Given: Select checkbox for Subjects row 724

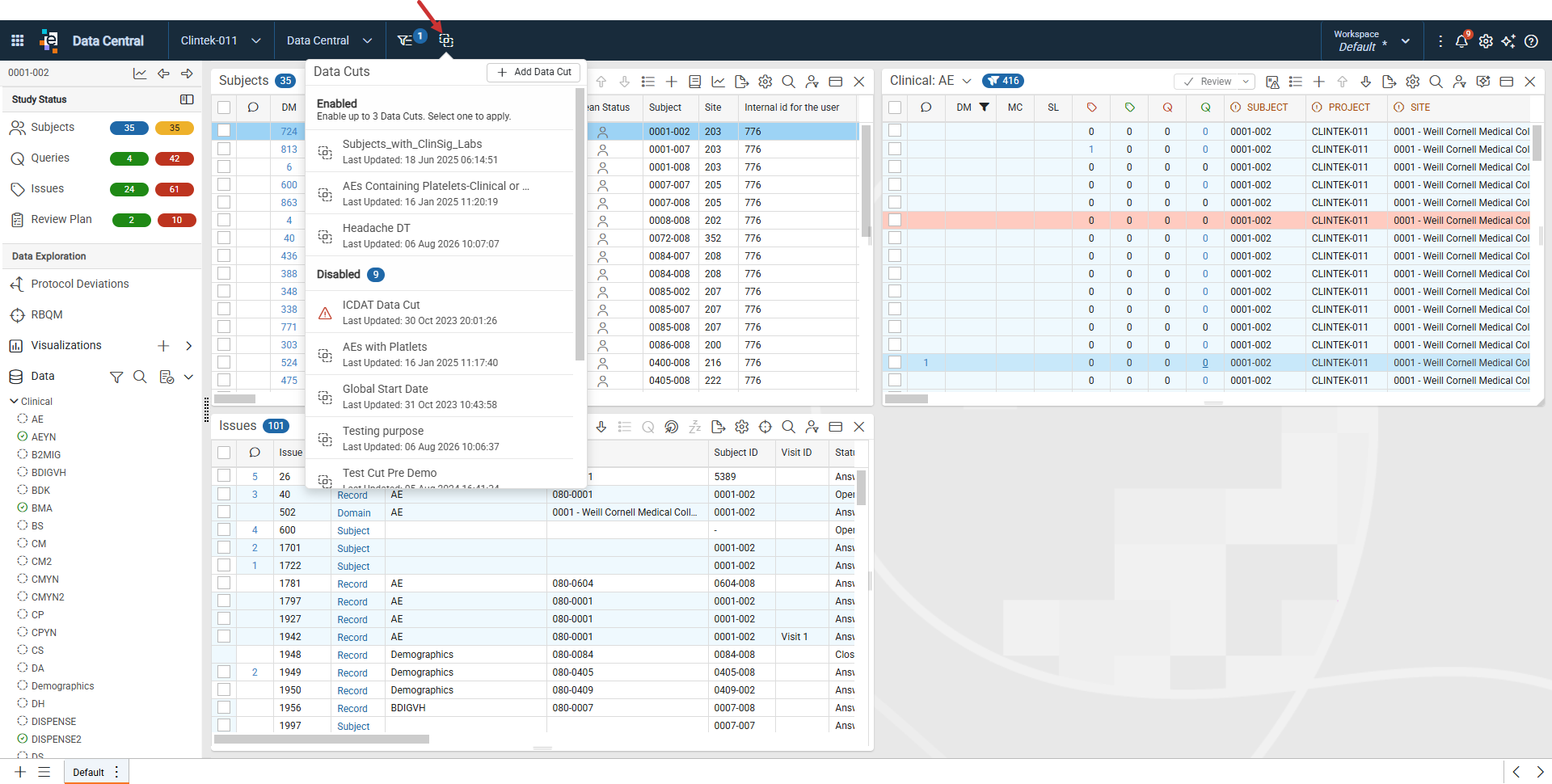Looking at the screenshot, I should (x=224, y=131).
